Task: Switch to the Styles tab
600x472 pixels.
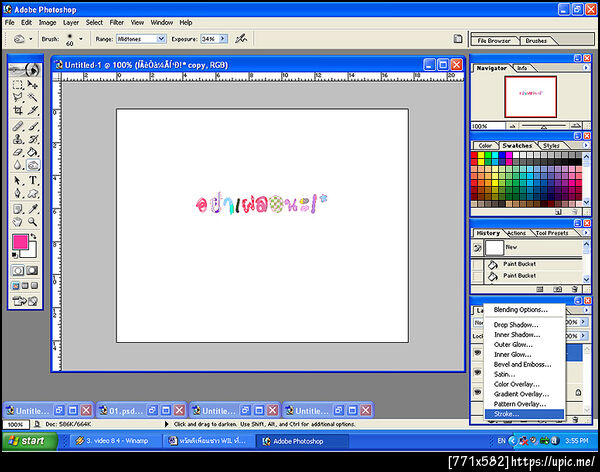Action: click(551, 145)
